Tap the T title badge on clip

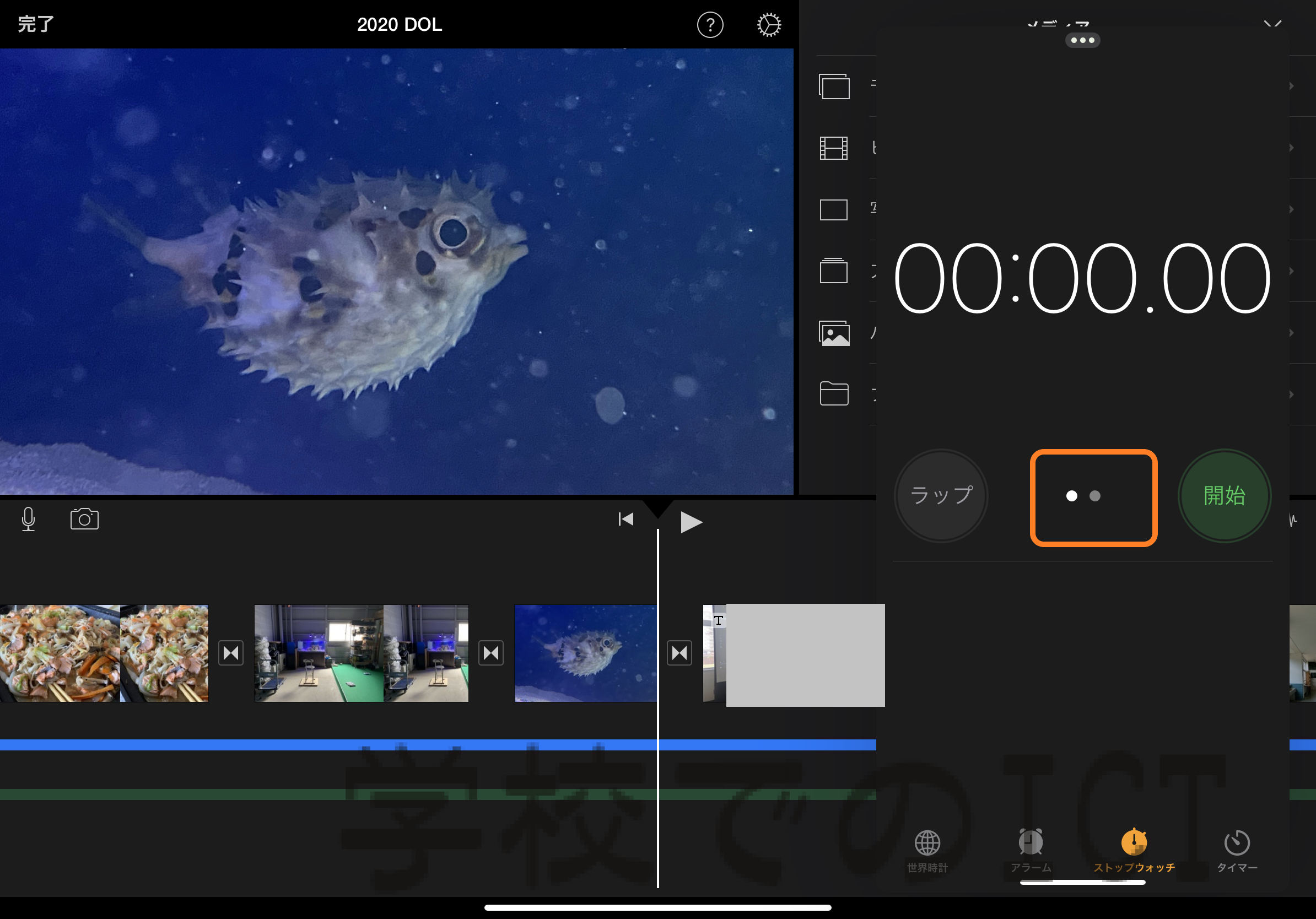pyautogui.click(x=719, y=620)
